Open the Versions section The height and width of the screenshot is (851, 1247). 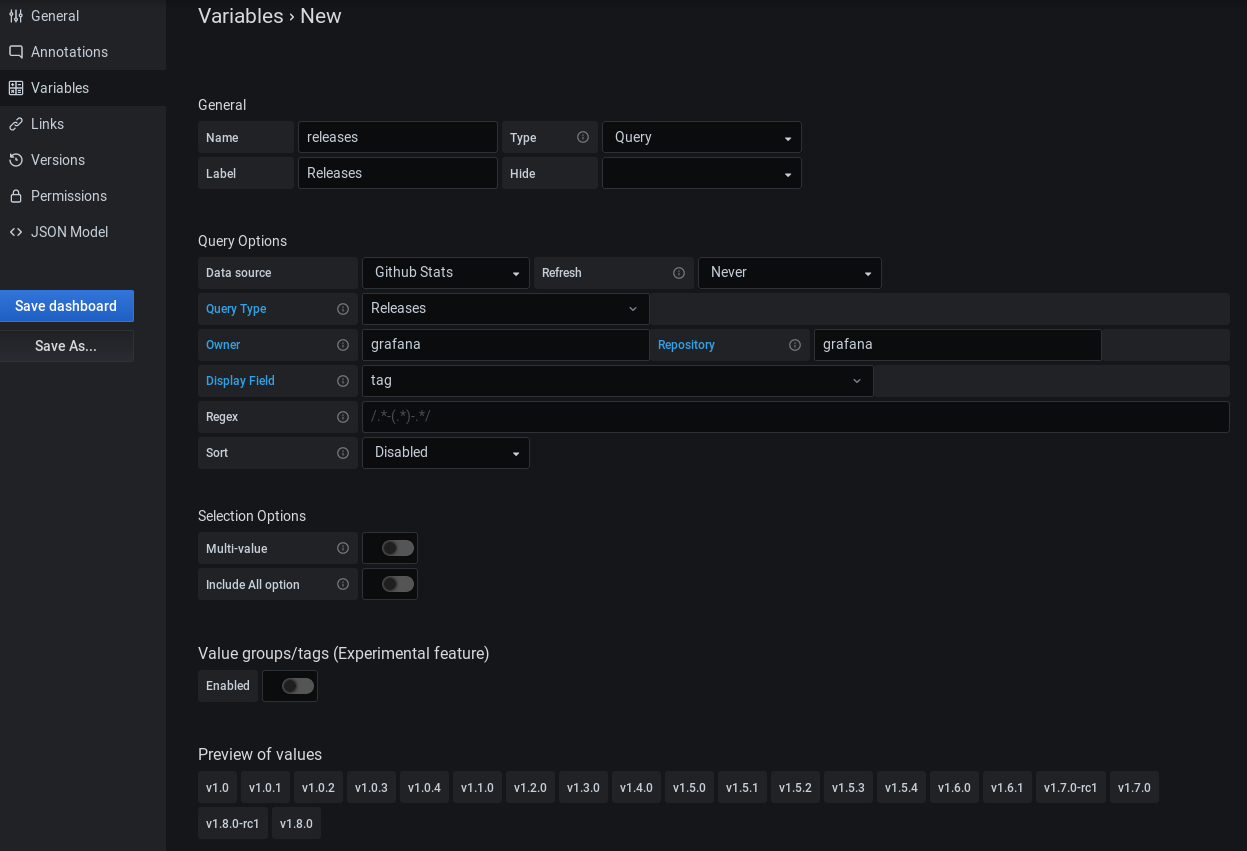tap(16, 159)
